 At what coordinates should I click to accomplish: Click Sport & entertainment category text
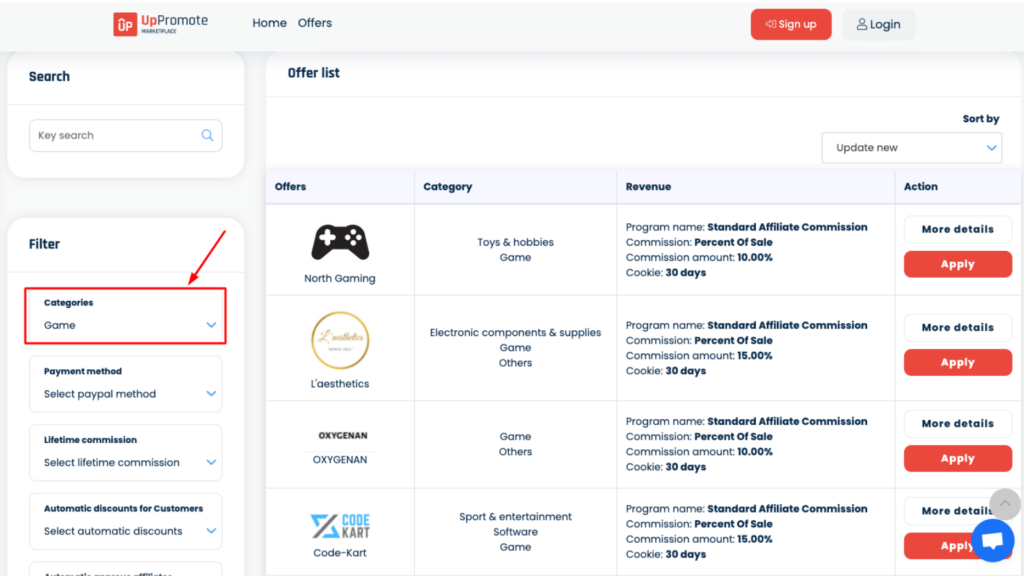(x=515, y=517)
